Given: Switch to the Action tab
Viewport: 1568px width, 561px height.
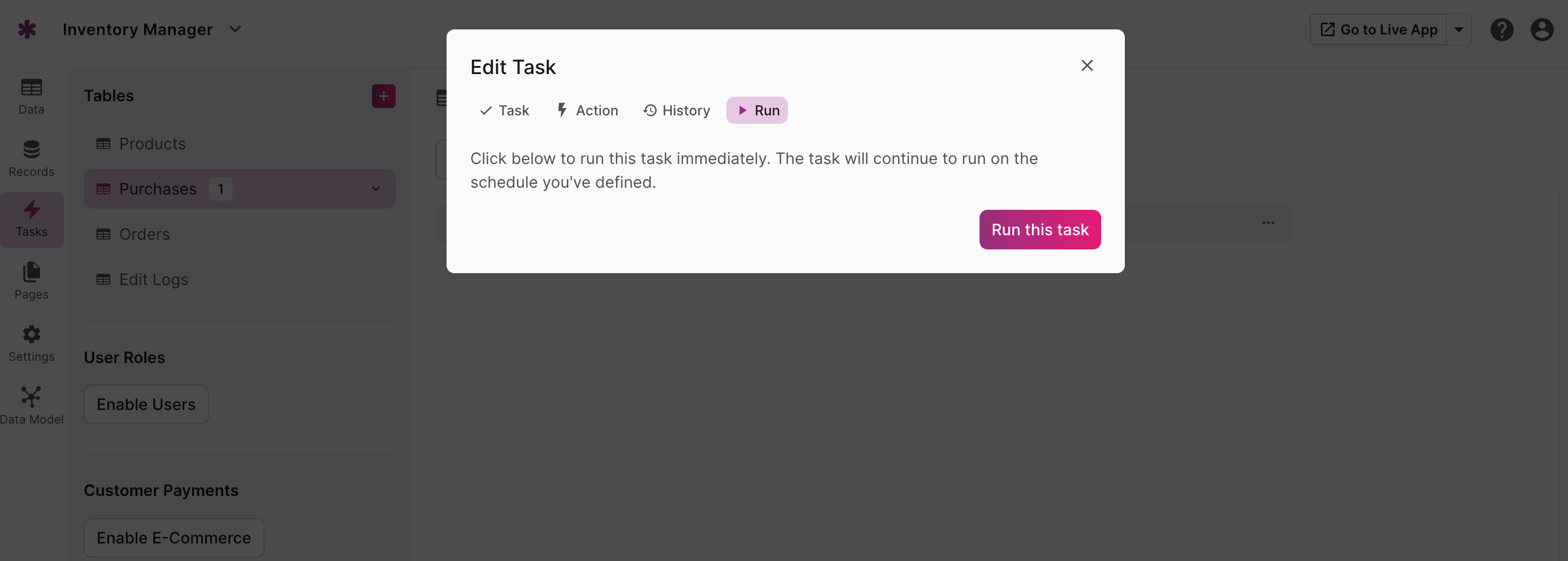Looking at the screenshot, I should click(587, 110).
